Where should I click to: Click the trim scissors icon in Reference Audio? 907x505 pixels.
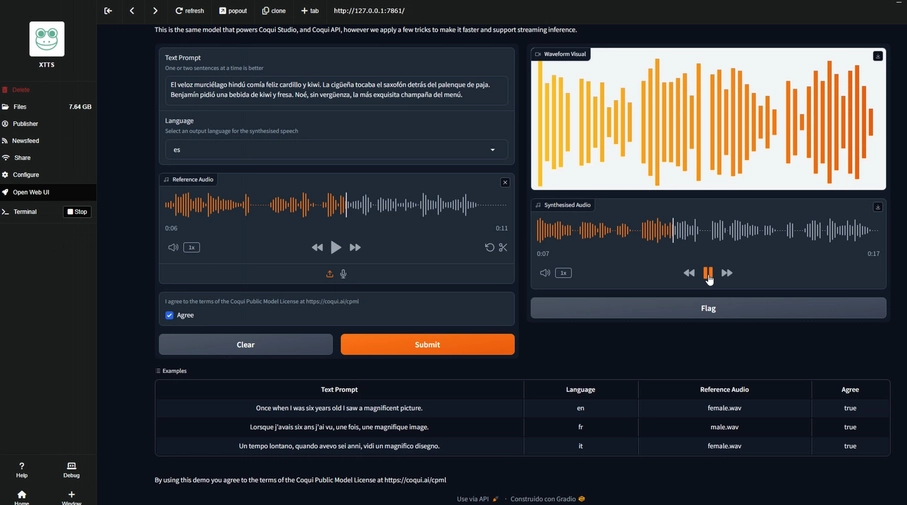click(503, 247)
